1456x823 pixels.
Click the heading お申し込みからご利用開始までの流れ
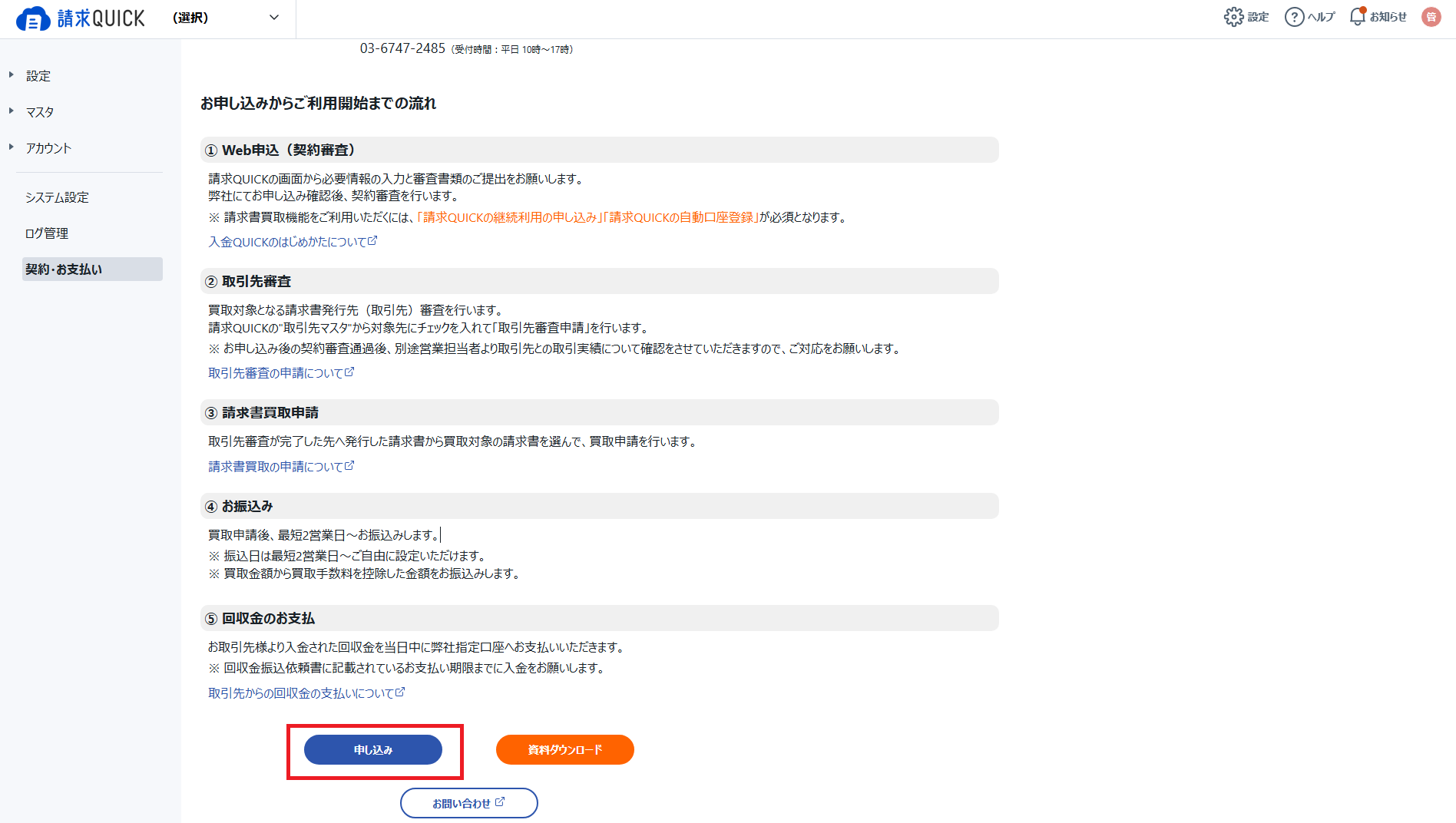pos(319,103)
